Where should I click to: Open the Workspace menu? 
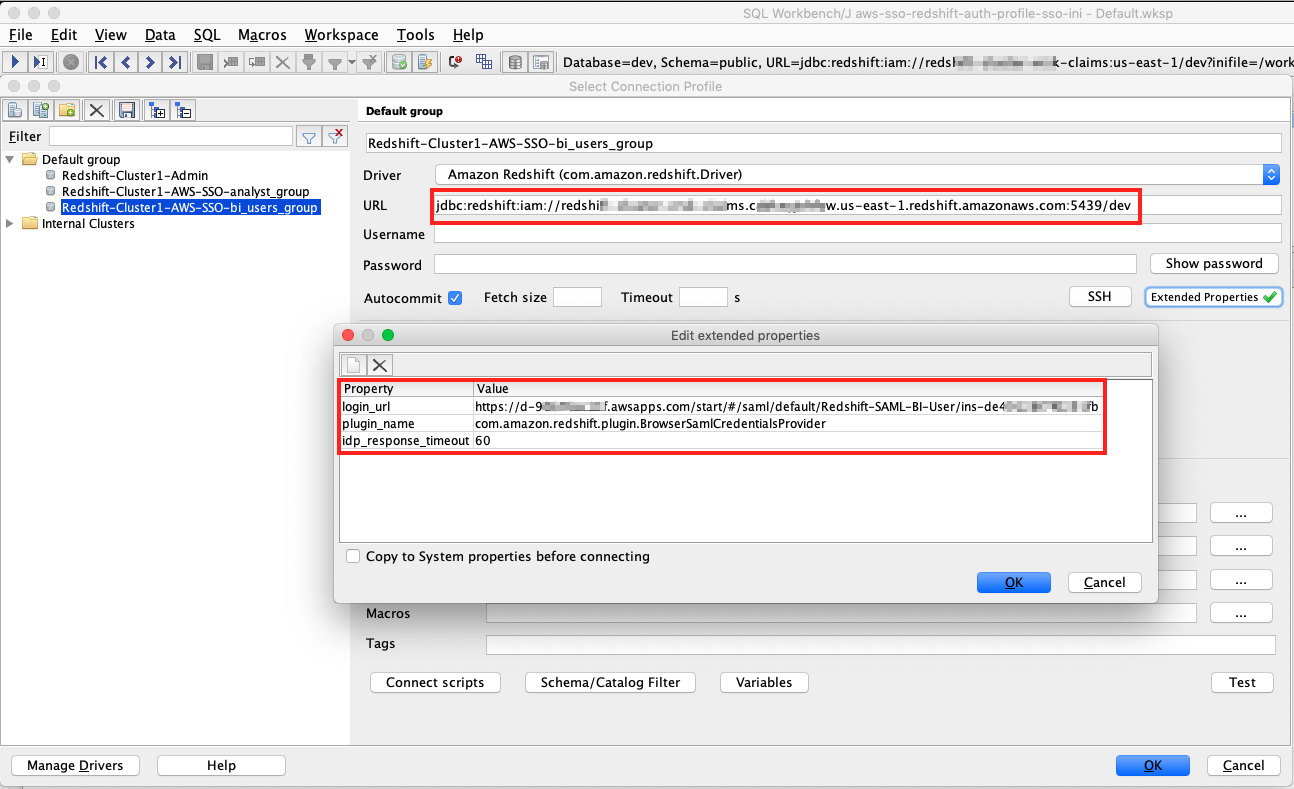[x=342, y=35]
